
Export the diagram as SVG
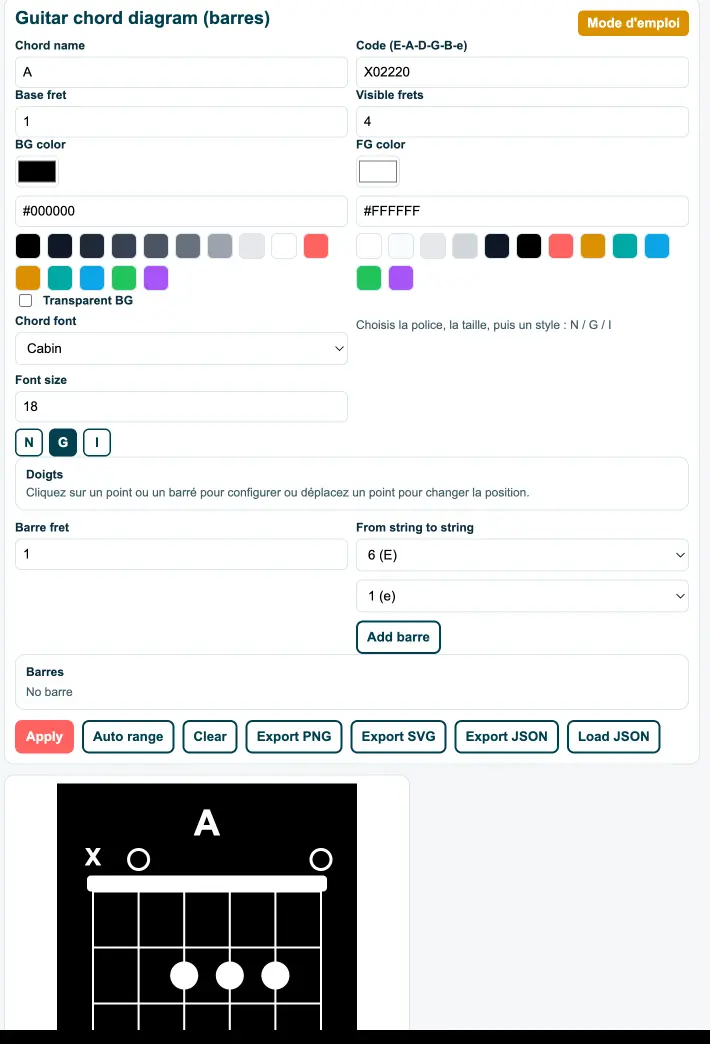pos(398,736)
